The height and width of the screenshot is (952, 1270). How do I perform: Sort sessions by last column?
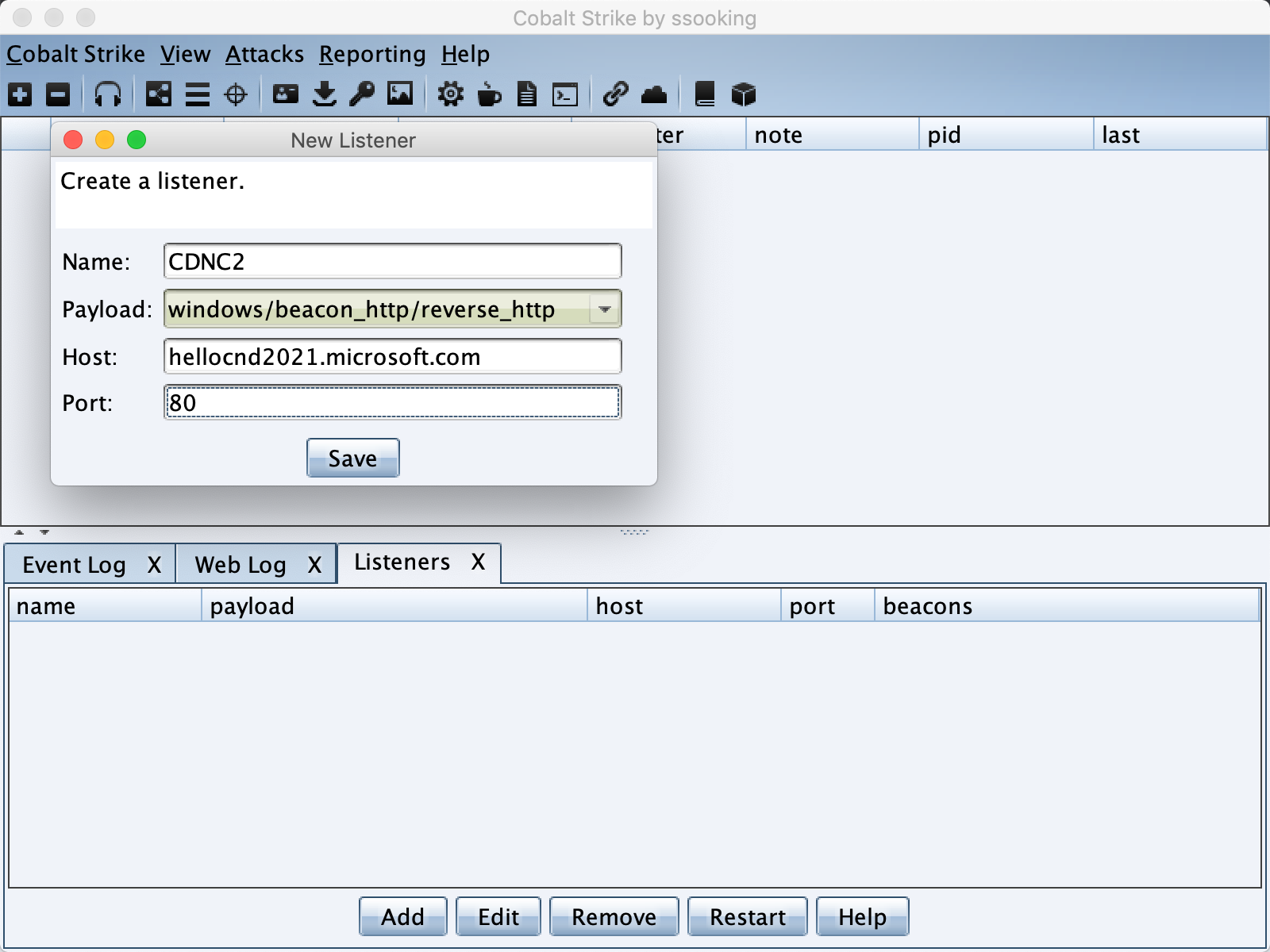coord(1180,134)
